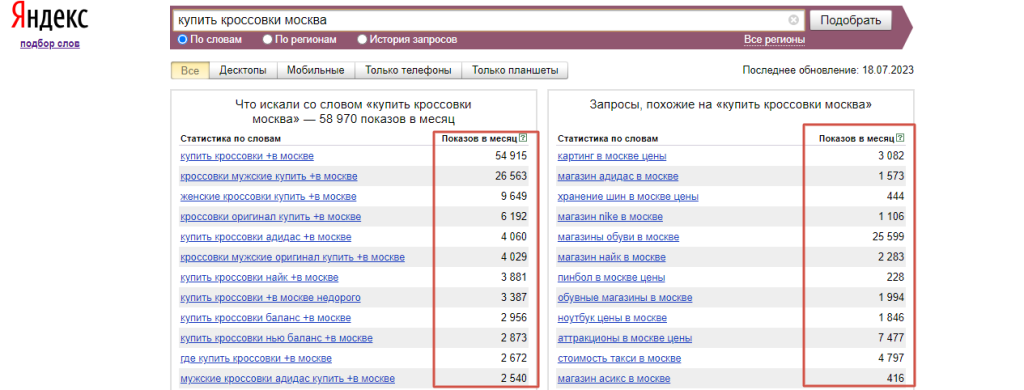Select the История запросов radio button
This screenshot has height=390, width=1024.
click(x=362, y=39)
